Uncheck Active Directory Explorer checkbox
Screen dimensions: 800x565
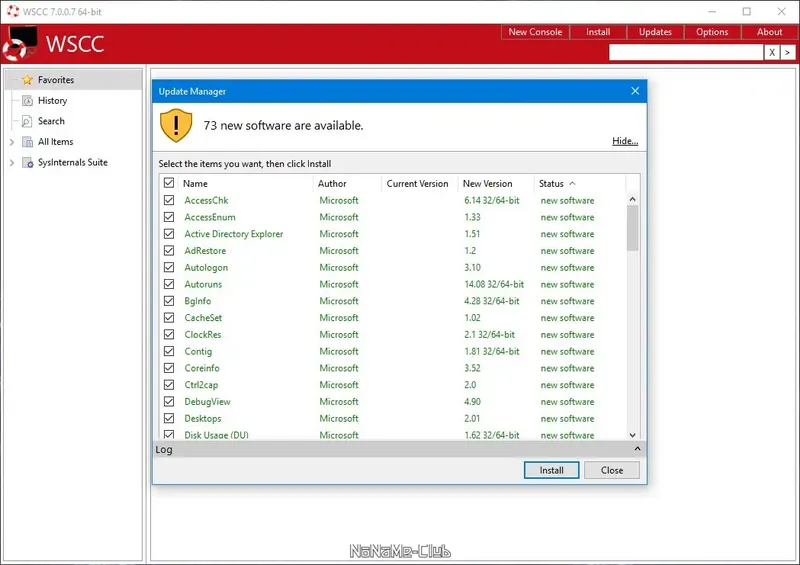pyautogui.click(x=169, y=234)
